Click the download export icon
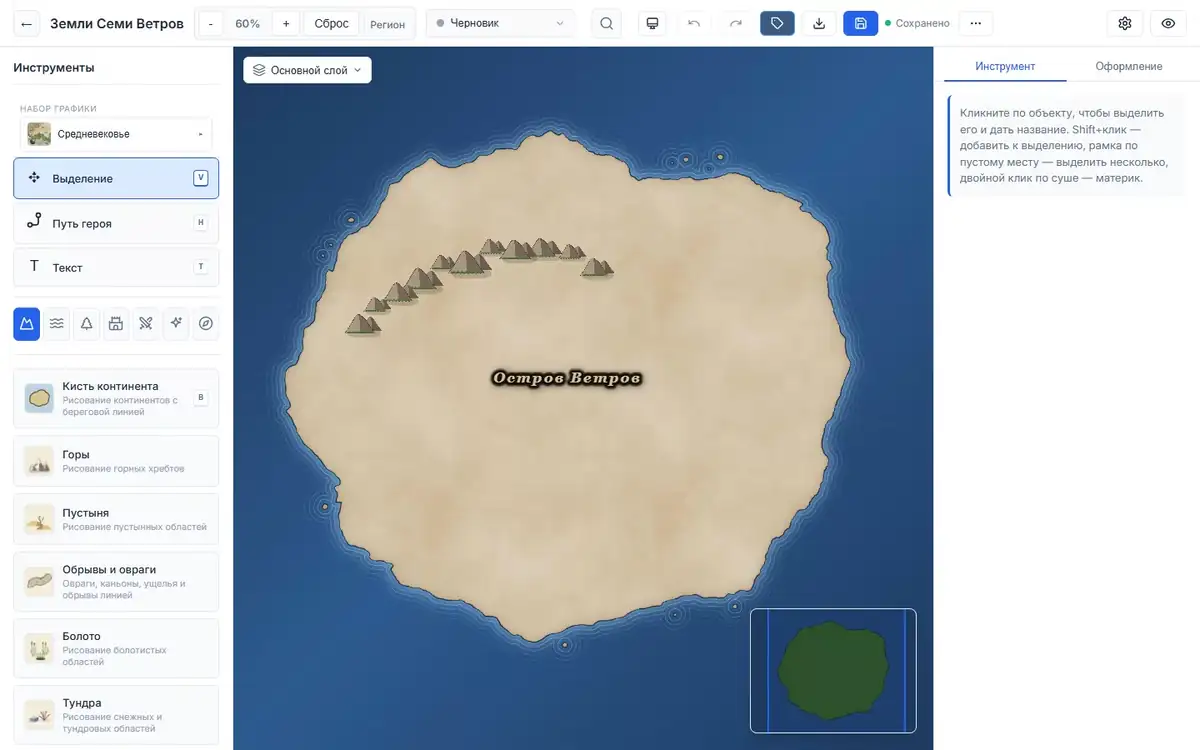The image size is (1200, 750). point(819,23)
